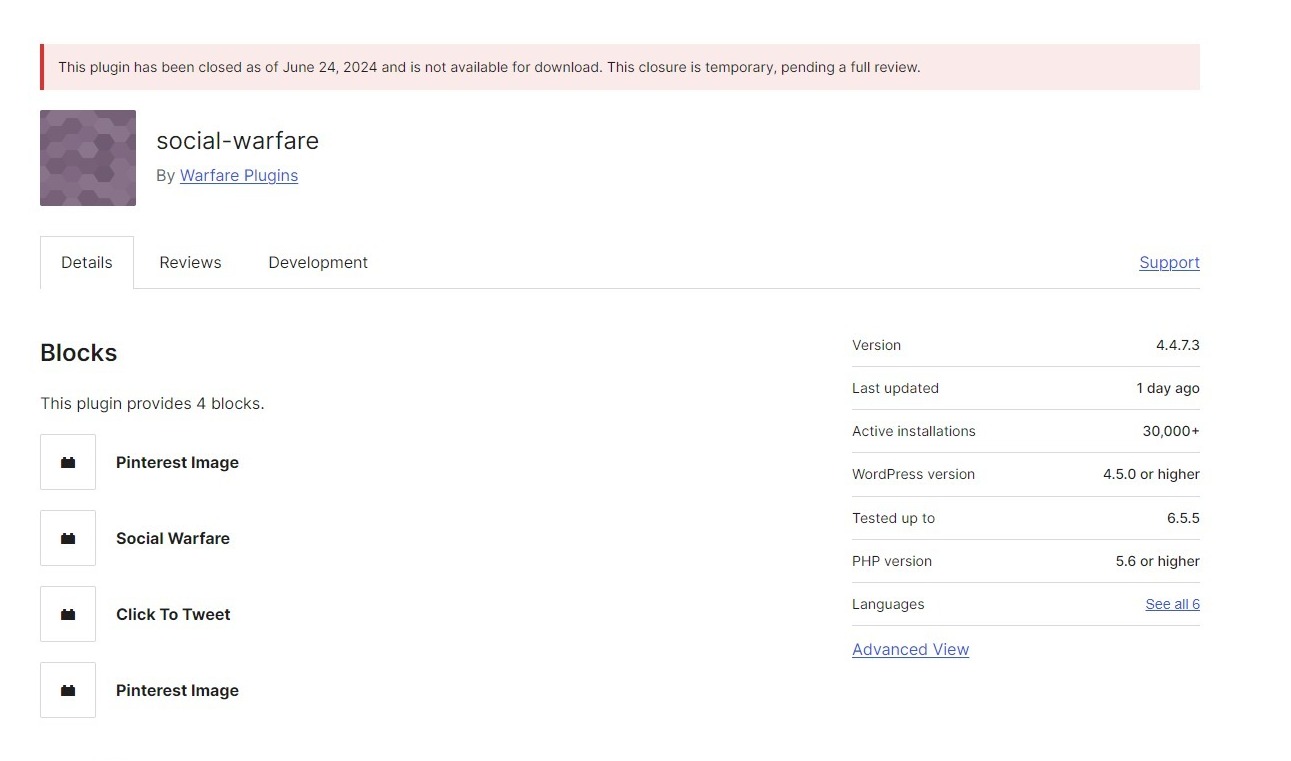Click the social-warfare plugin title

click(238, 141)
